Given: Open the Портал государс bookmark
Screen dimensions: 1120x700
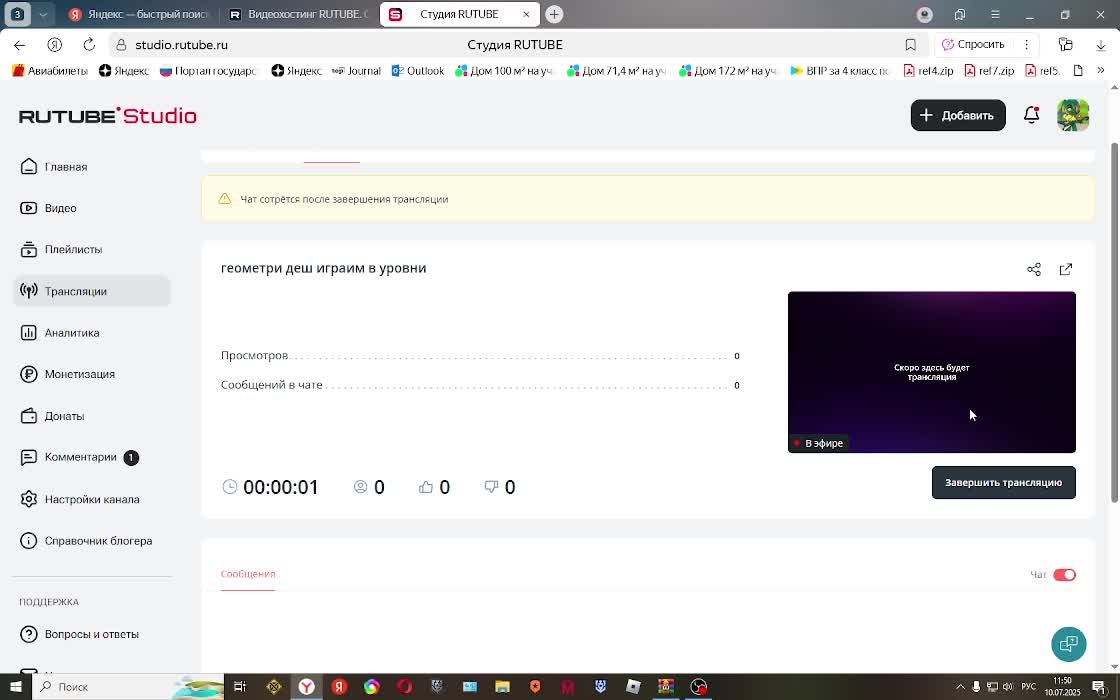Looking at the screenshot, I should coord(208,71).
